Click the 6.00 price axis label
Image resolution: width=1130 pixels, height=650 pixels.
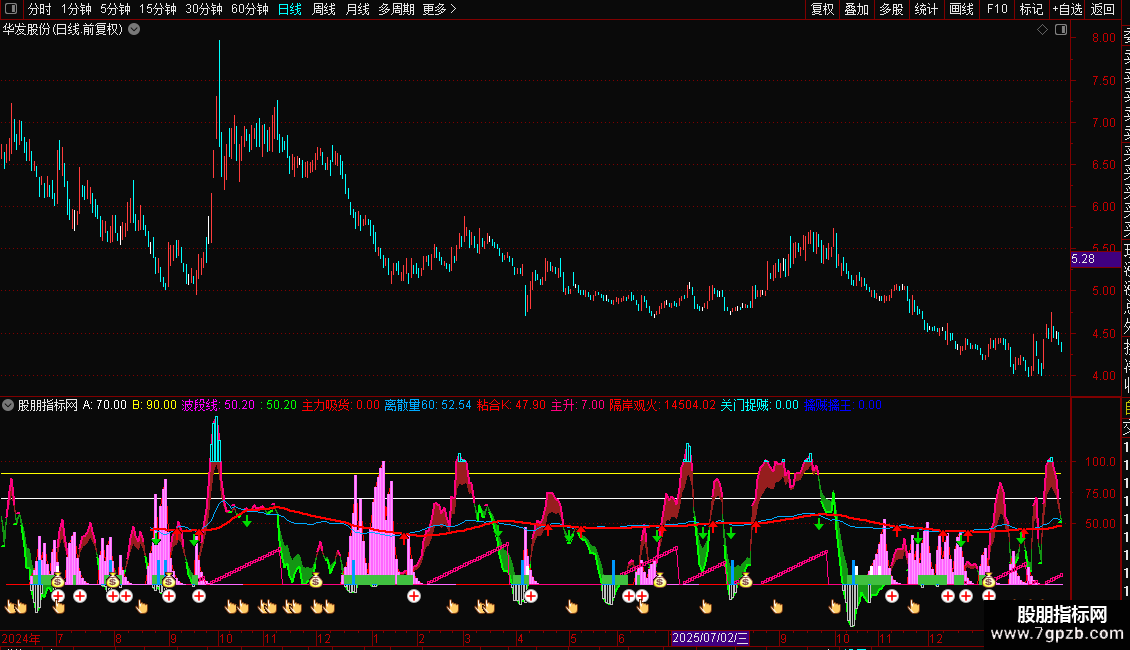(x=1103, y=207)
